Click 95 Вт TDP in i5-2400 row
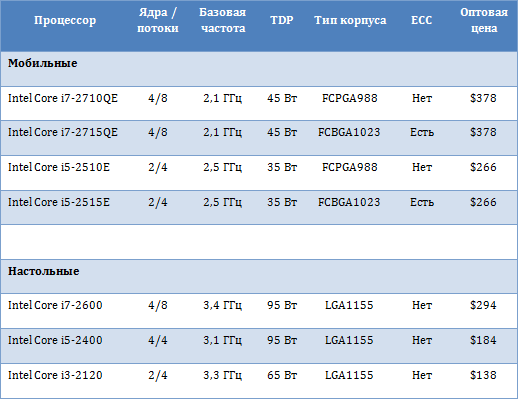518x399 pixels. point(282,340)
